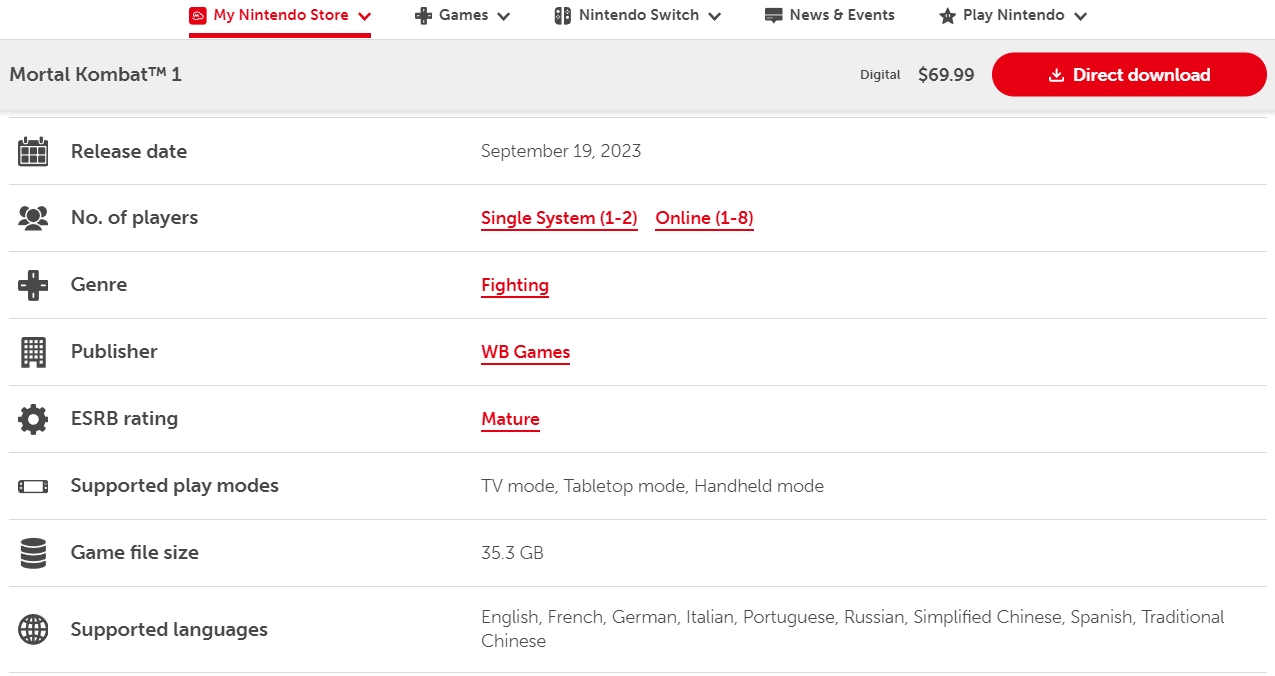
Task: Click the Digital label beside the price
Action: point(880,75)
